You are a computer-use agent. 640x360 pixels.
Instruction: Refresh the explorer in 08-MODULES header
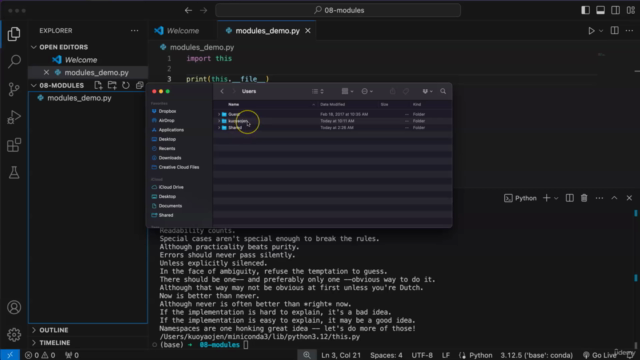tap(126, 85)
